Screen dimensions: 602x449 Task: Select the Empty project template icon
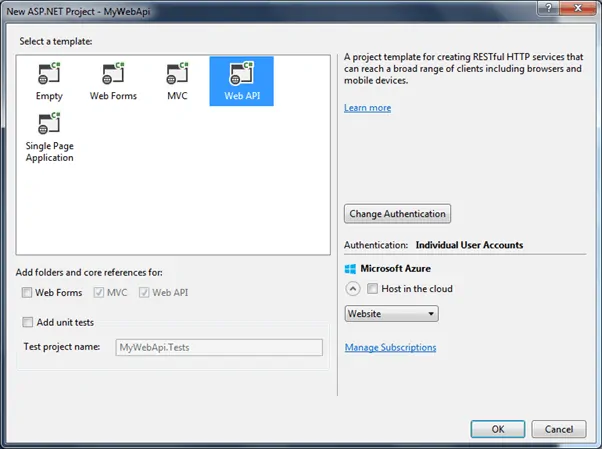[49, 75]
